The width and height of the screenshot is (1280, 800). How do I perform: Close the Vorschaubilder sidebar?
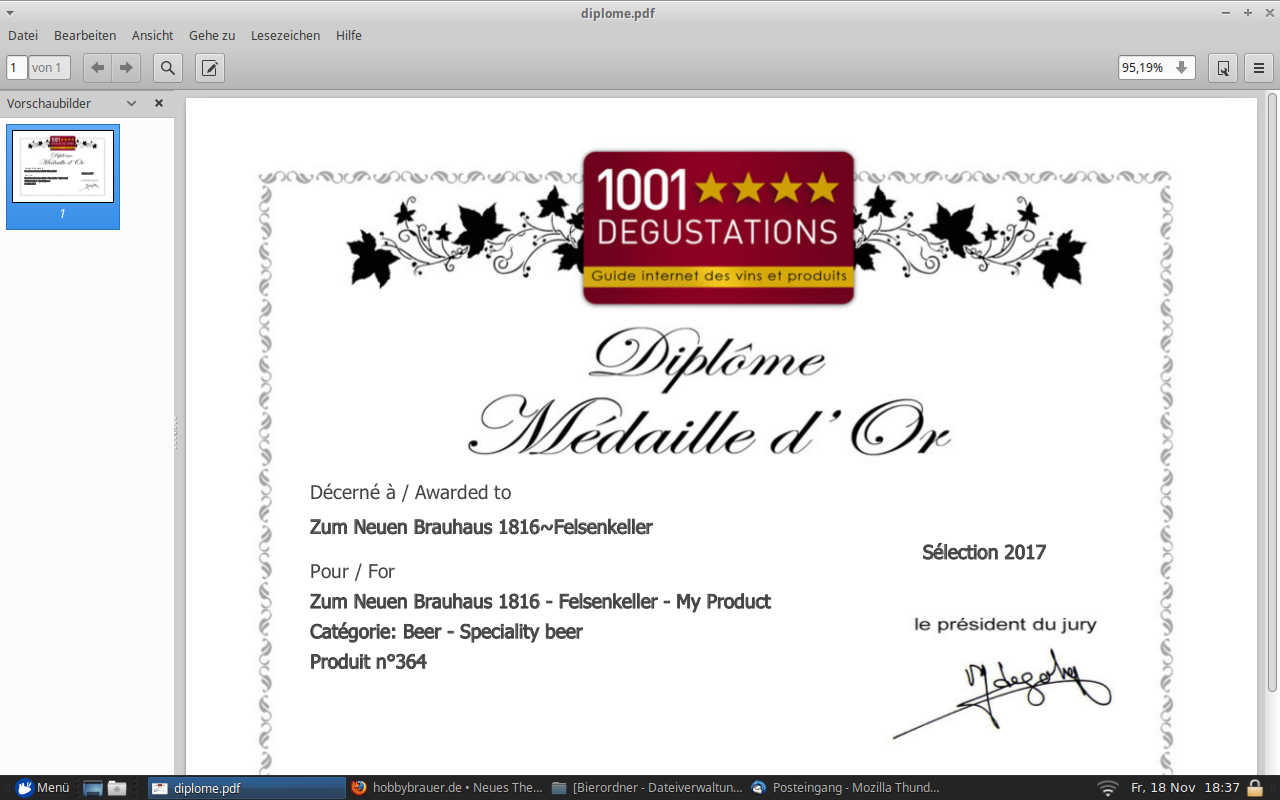pos(158,103)
